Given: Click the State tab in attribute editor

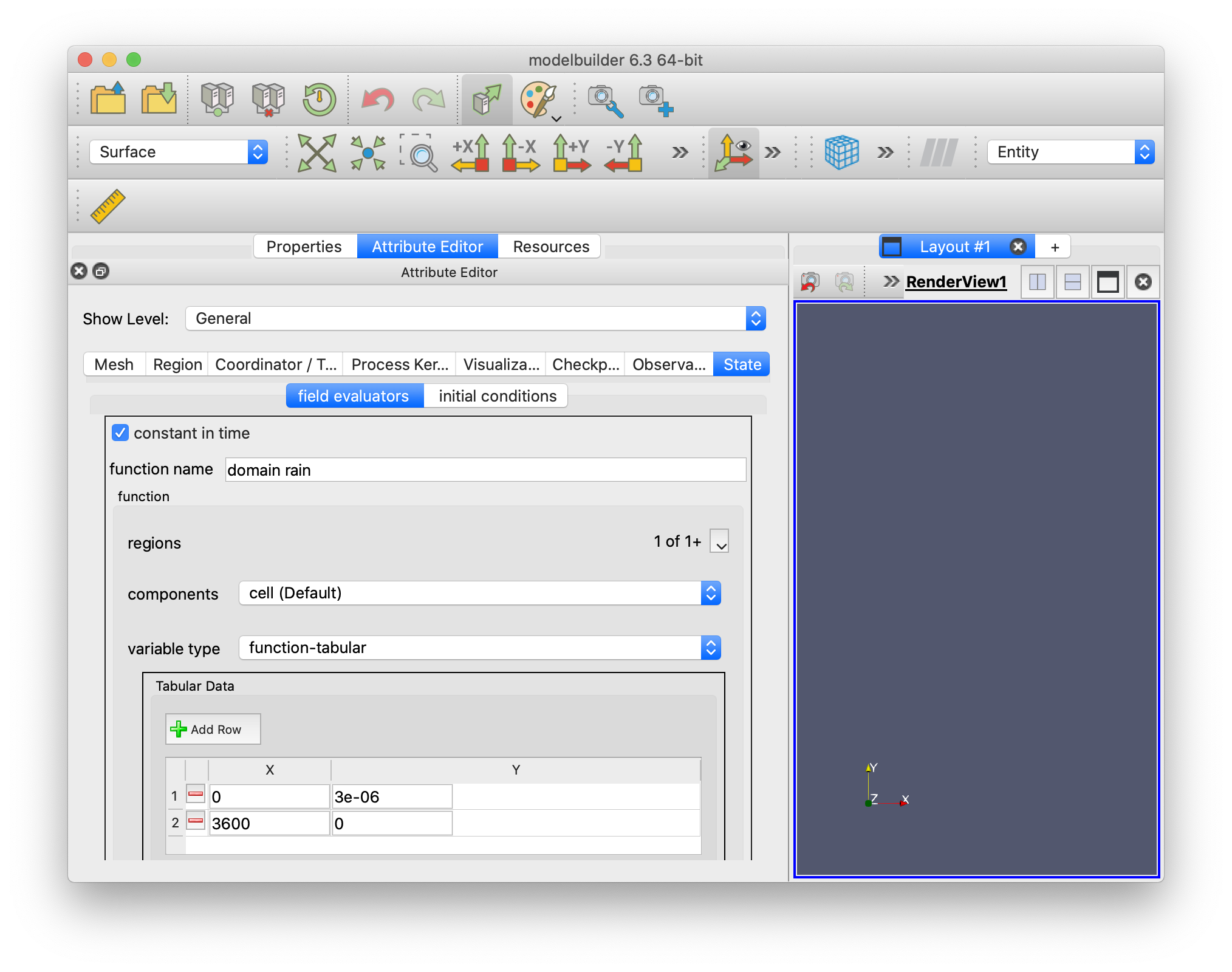Looking at the screenshot, I should pos(742,364).
